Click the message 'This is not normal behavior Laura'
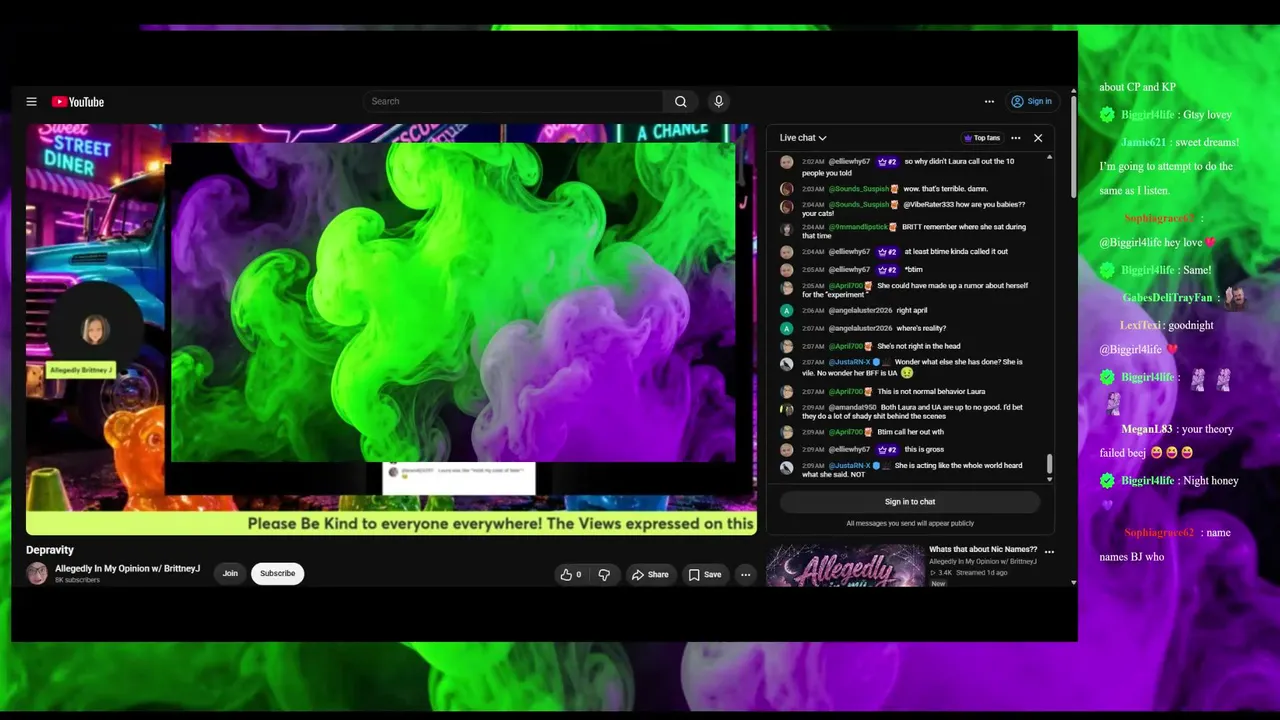The image size is (1280, 720). [931, 392]
